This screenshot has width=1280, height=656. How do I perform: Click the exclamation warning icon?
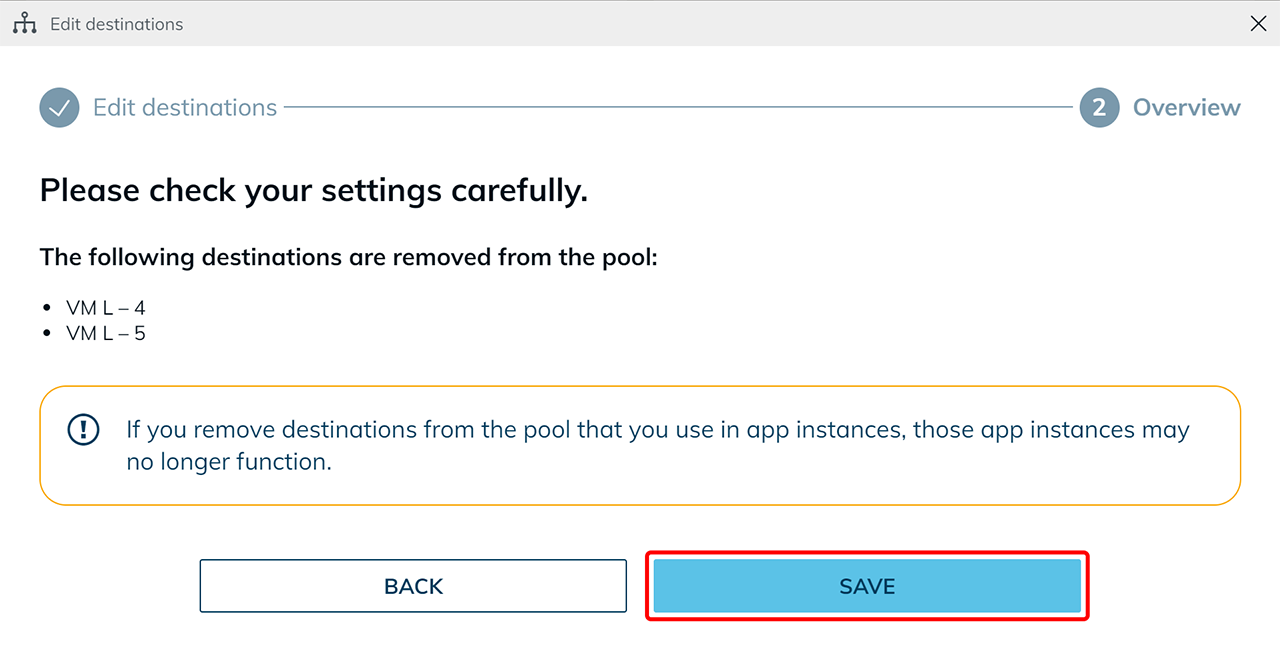(x=83, y=430)
